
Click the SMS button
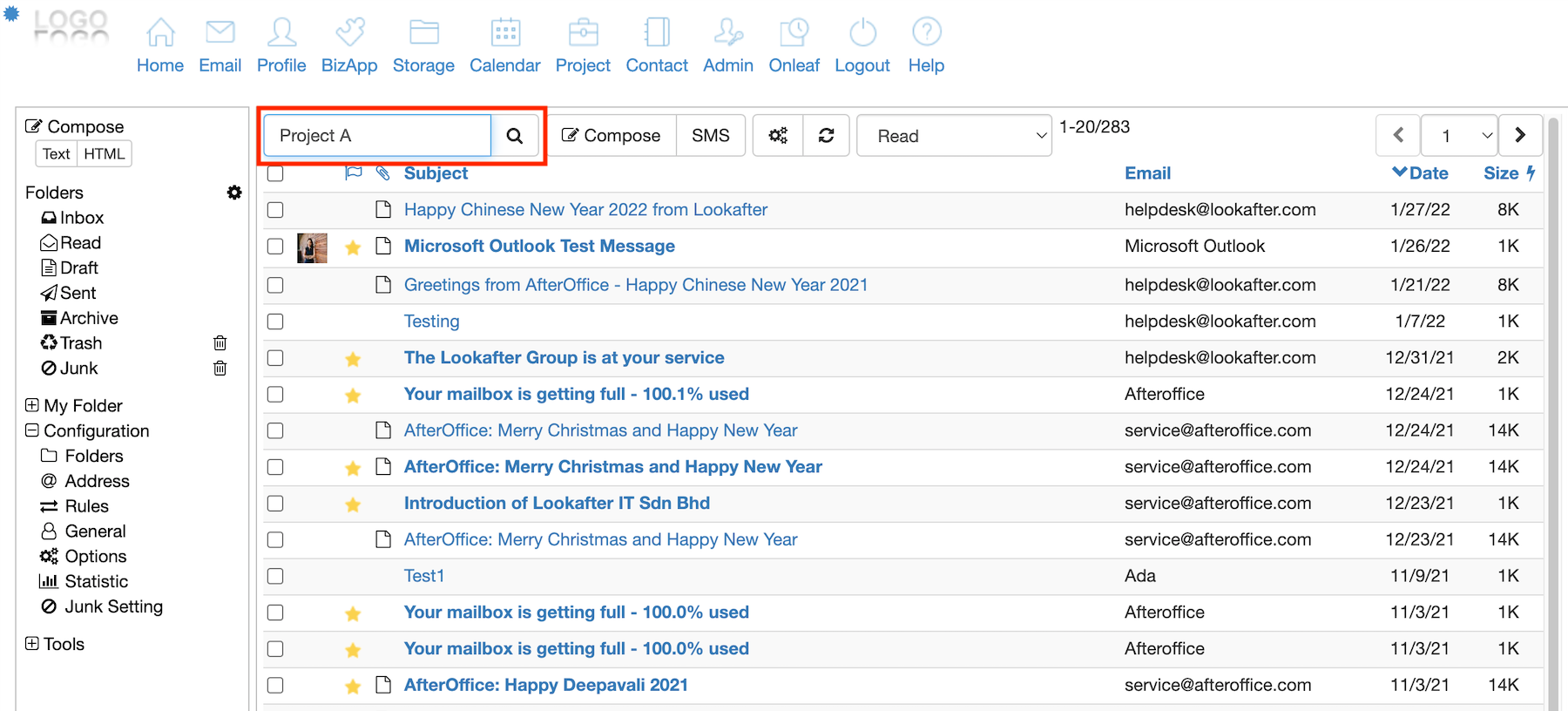tap(710, 136)
